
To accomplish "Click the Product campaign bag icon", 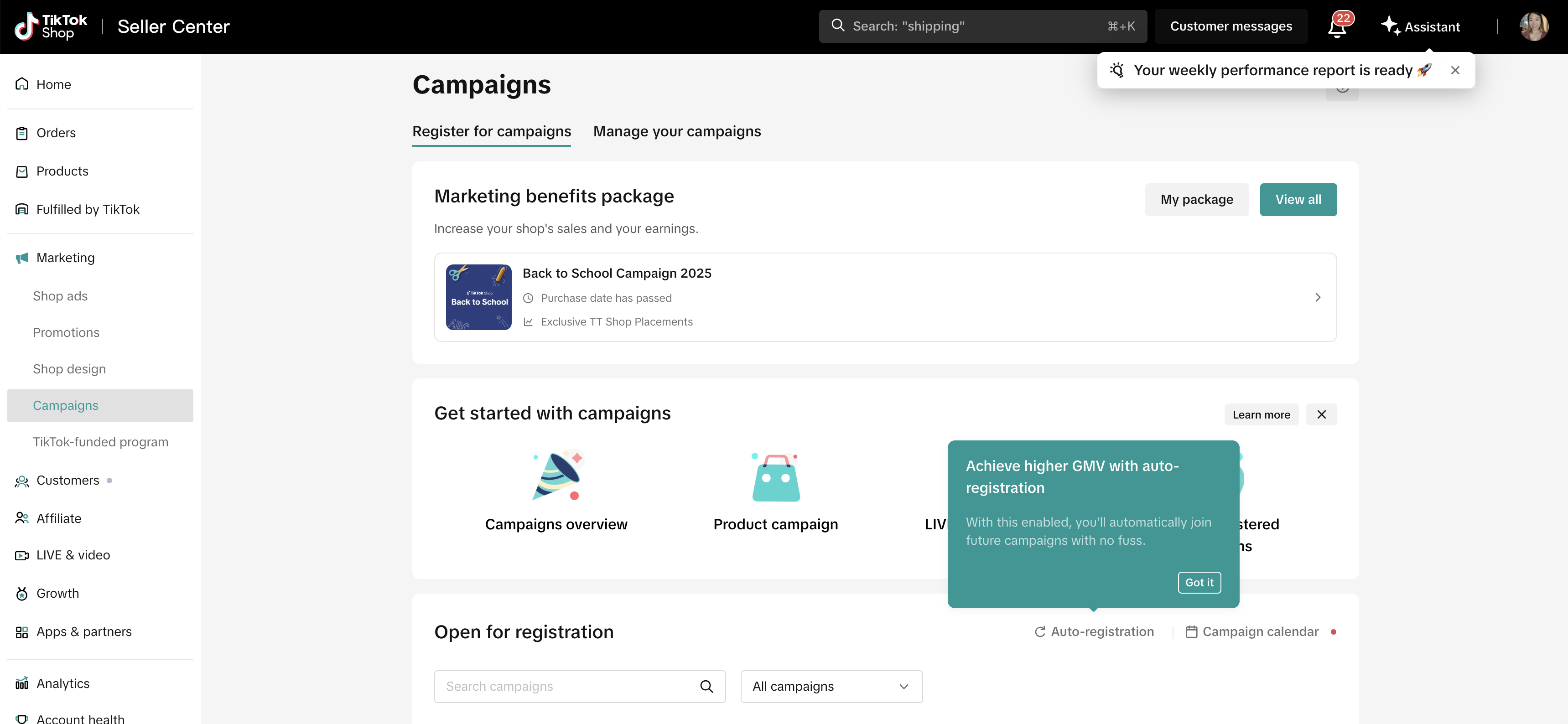I will 775,478.
